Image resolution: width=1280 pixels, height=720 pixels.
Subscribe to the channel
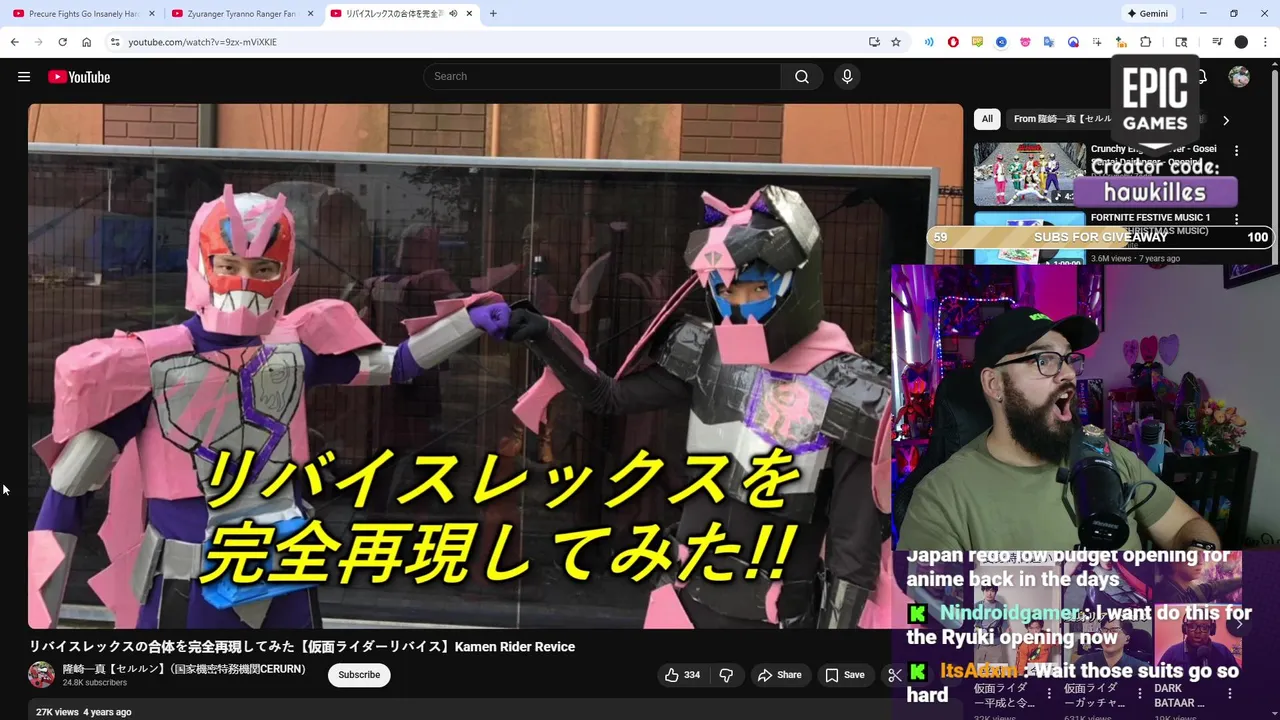tap(359, 675)
